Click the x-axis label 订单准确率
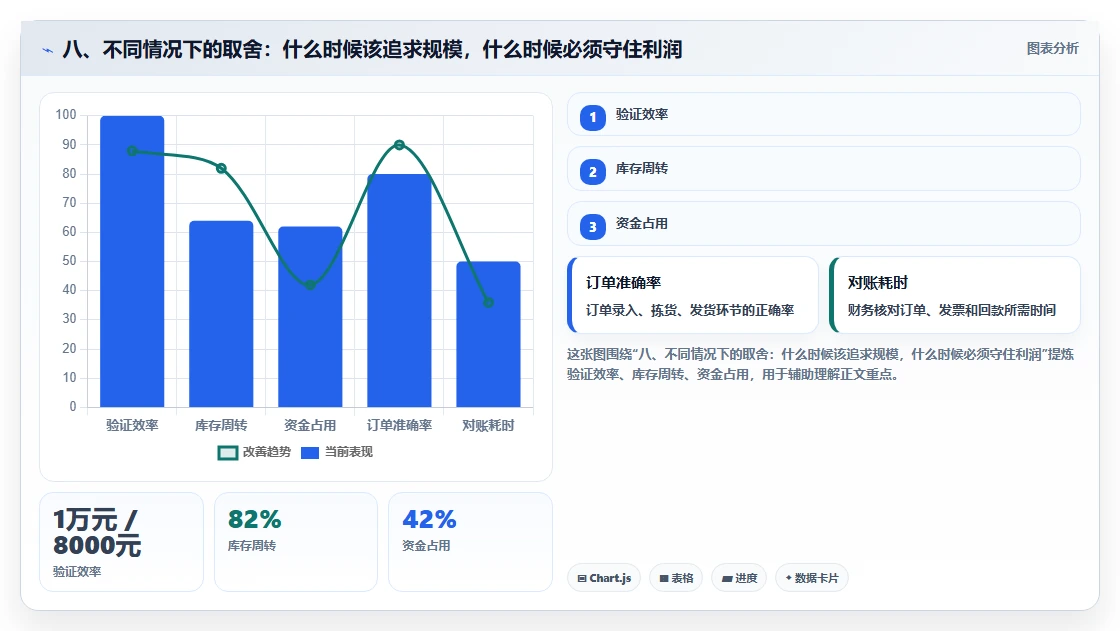1120x631 pixels. pos(399,425)
